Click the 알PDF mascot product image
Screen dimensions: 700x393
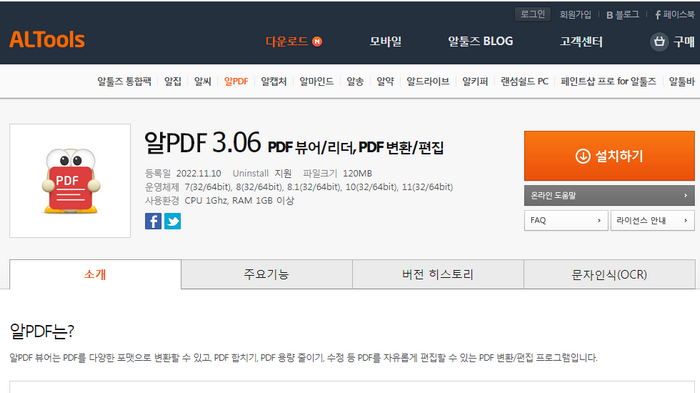(x=70, y=181)
